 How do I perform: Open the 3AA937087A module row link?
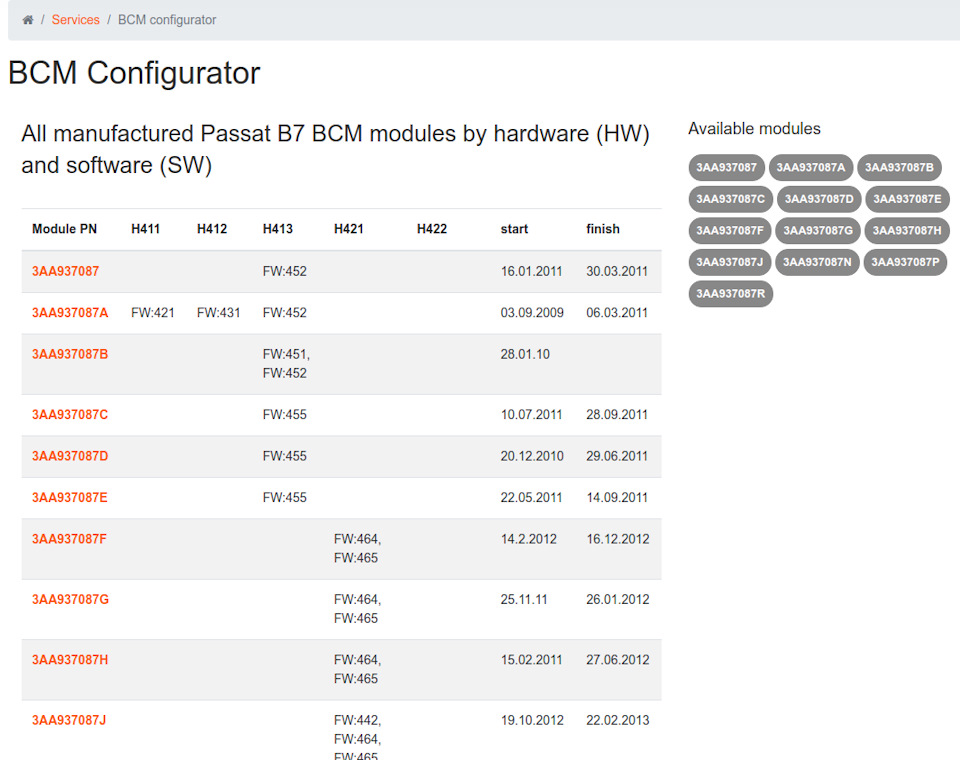click(x=70, y=313)
